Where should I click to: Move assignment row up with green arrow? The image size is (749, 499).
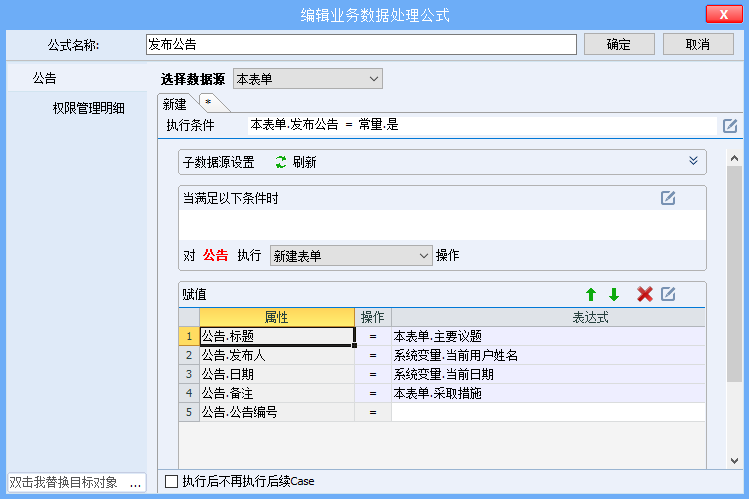pos(591,294)
